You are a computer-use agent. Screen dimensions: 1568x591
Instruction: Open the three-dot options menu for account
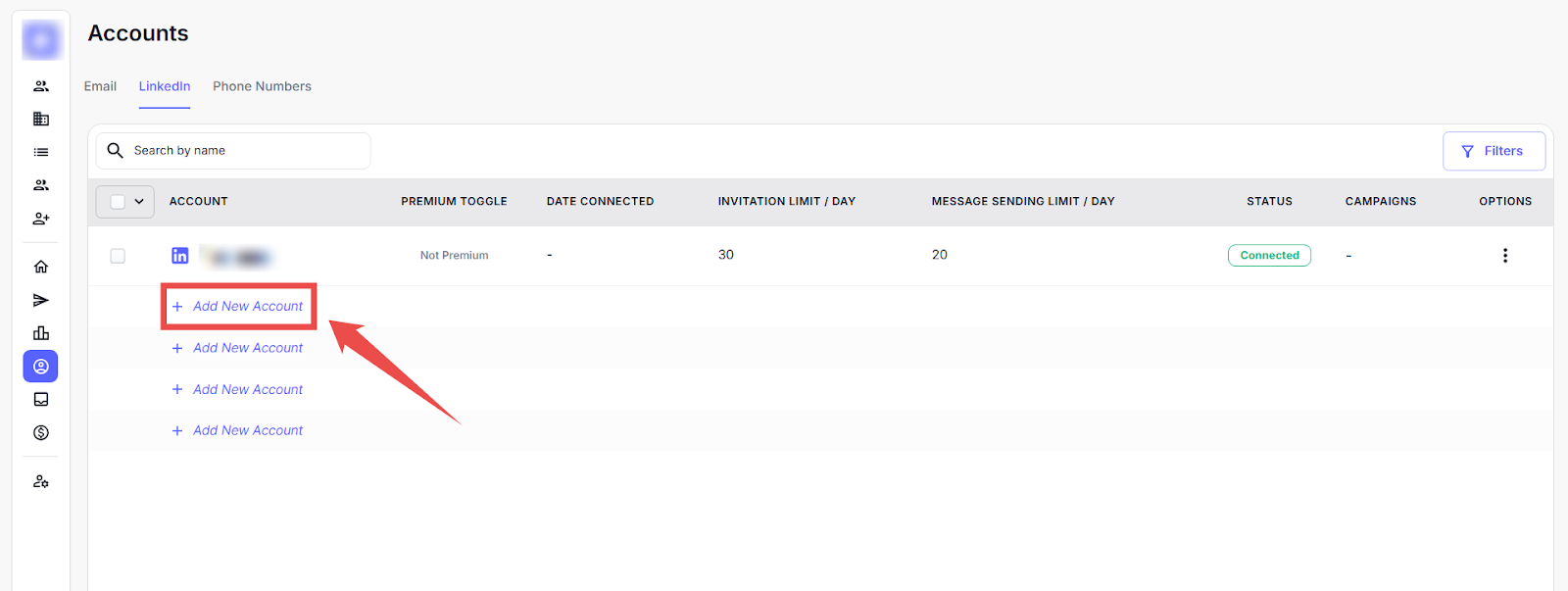[1504, 256]
